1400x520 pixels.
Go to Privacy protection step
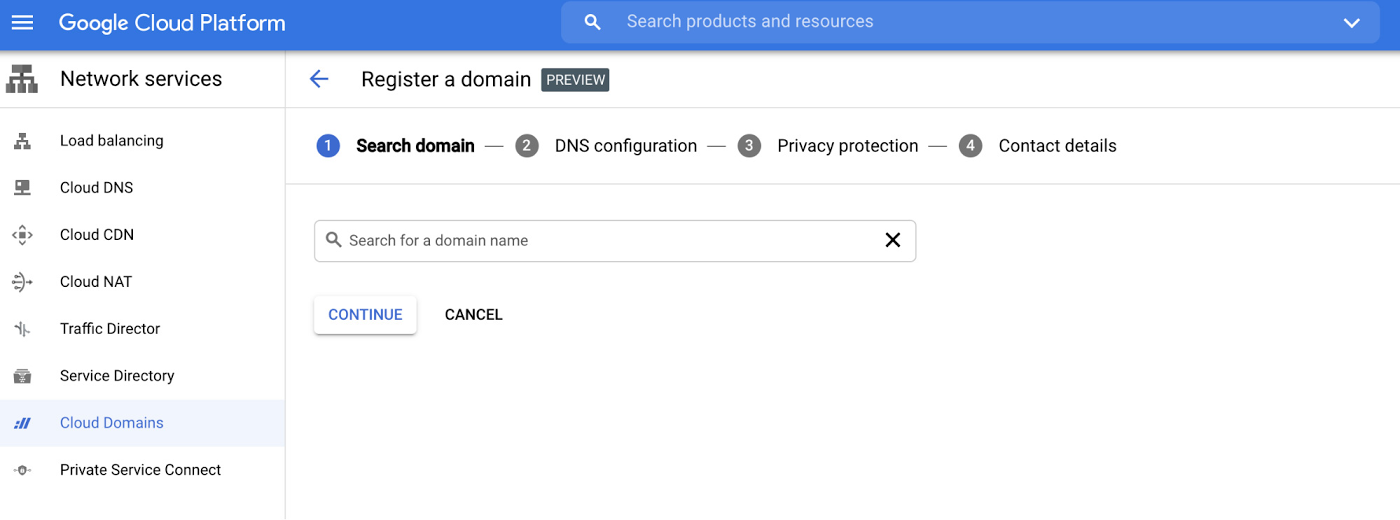[847, 146]
